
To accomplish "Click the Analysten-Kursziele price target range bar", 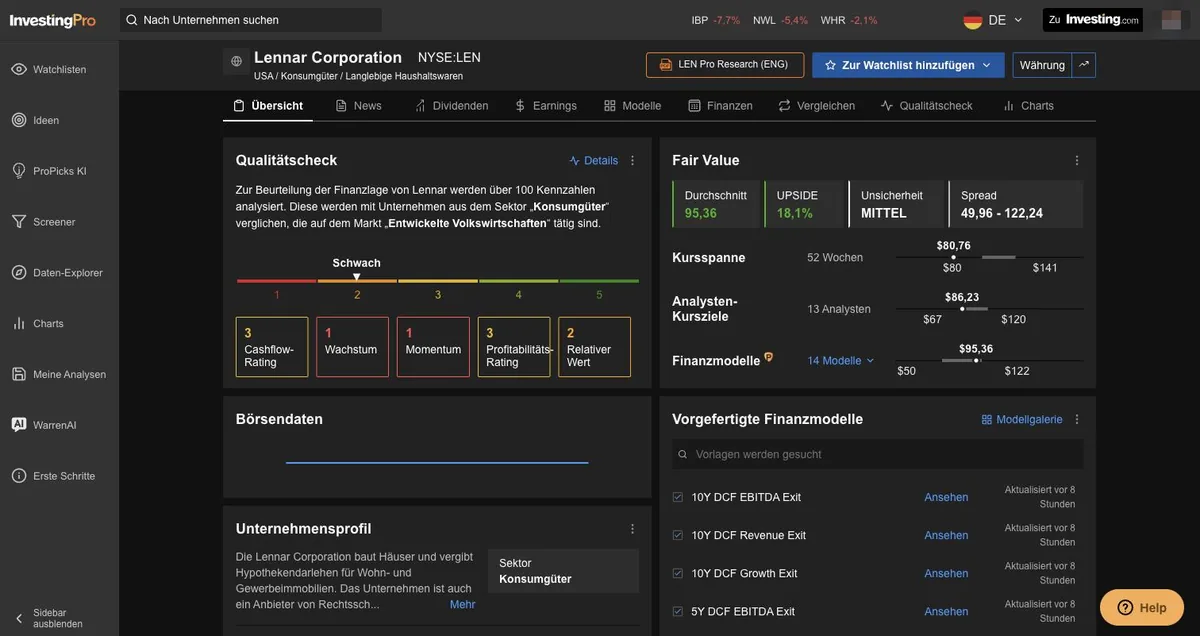I will tap(990, 309).
